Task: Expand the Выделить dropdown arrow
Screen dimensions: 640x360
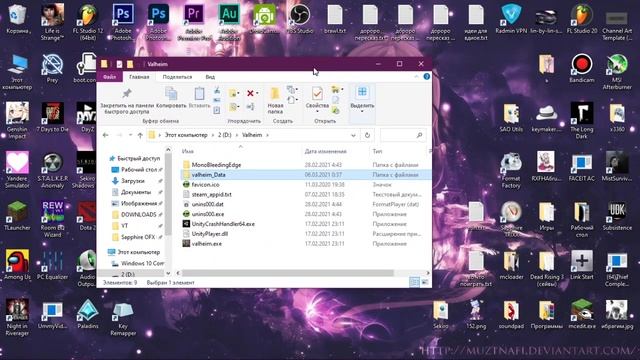Action: [x=362, y=111]
